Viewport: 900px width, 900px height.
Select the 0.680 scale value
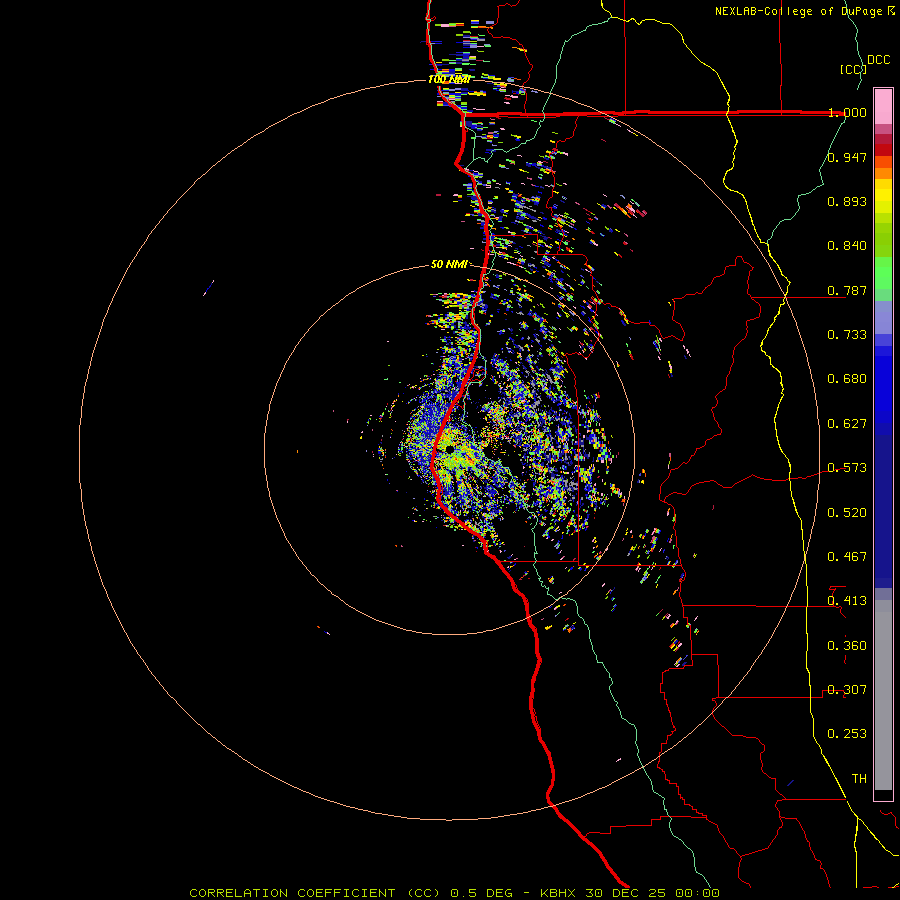(x=847, y=379)
